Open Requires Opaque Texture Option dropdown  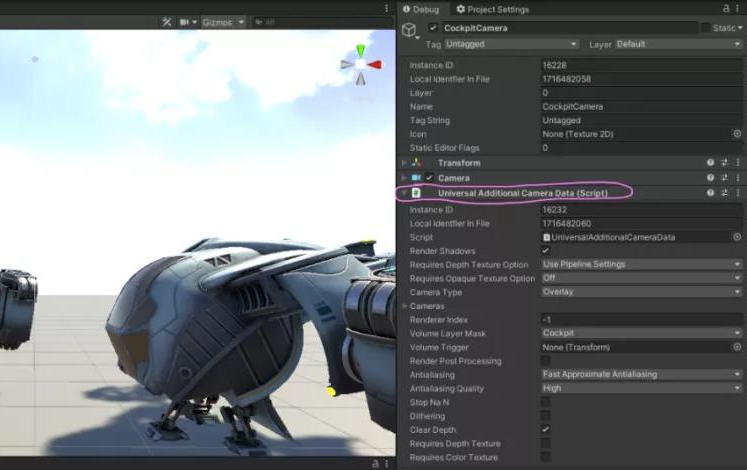[641, 278]
